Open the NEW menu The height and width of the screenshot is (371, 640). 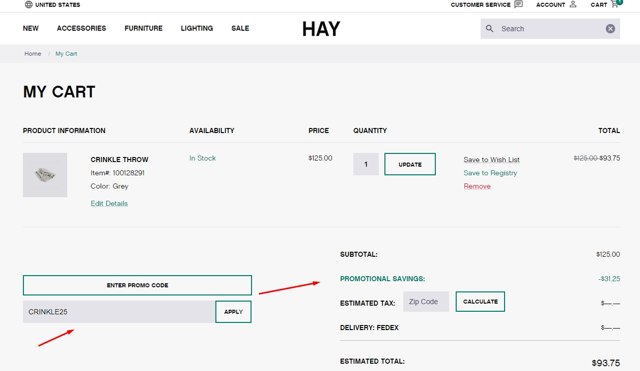click(x=31, y=28)
